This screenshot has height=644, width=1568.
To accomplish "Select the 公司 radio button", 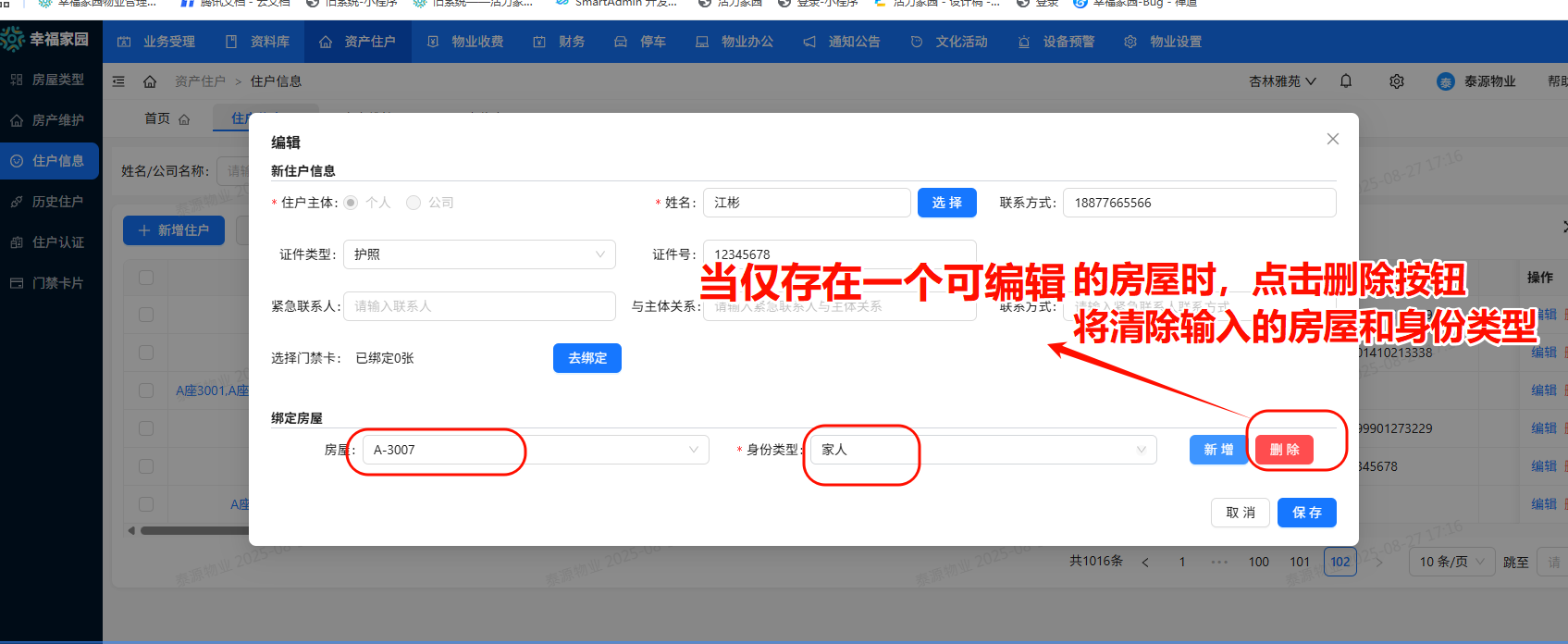I will [414, 203].
